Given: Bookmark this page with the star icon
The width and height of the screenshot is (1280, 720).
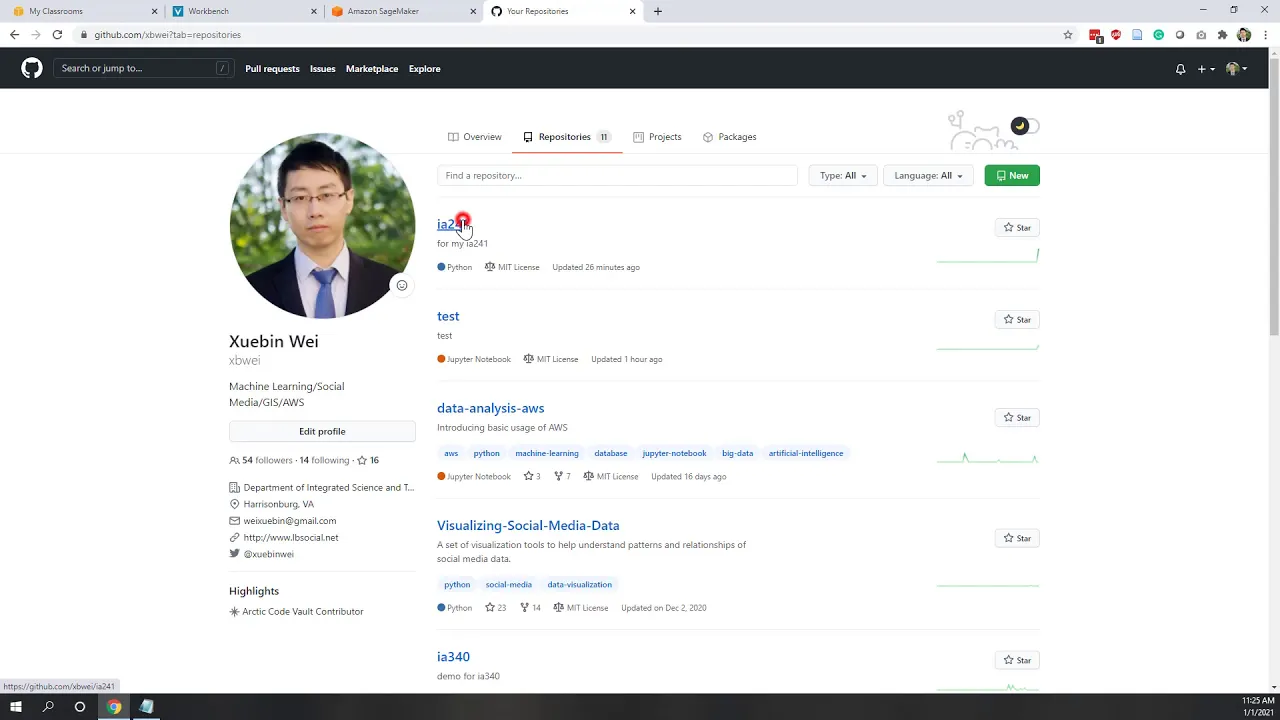Looking at the screenshot, I should tap(1068, 35).
